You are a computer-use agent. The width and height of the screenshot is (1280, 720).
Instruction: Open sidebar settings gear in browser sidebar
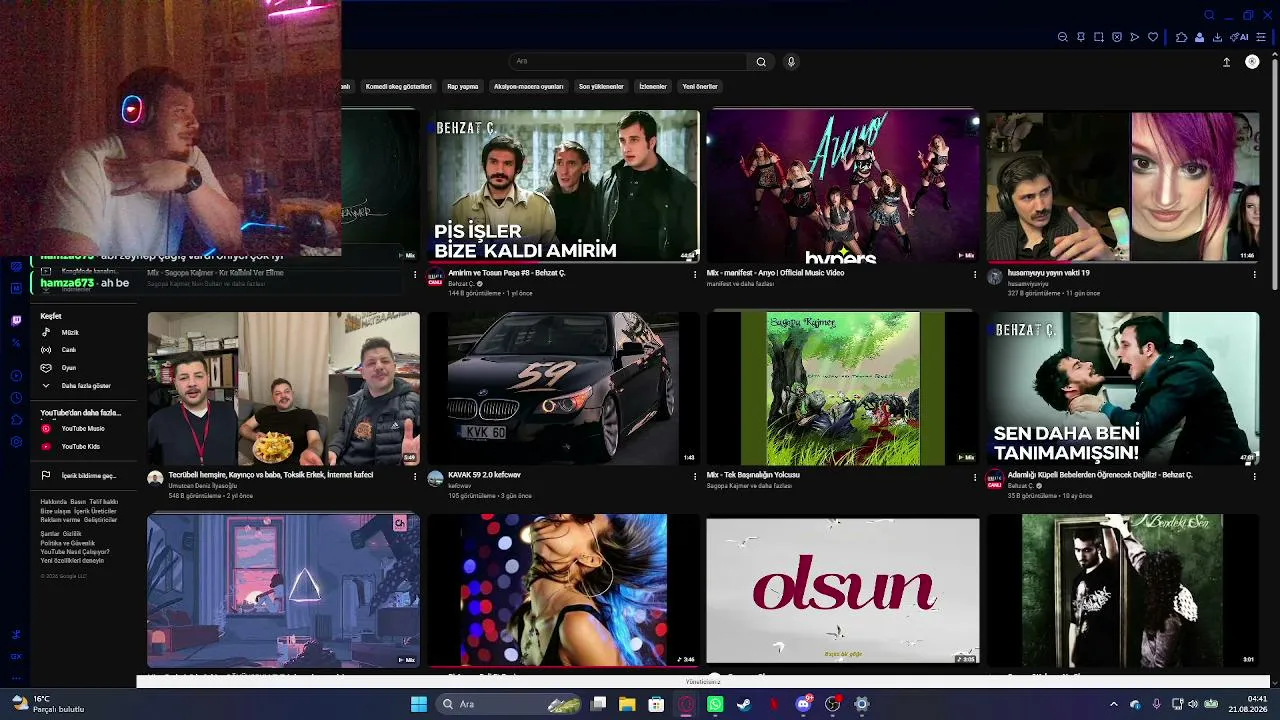[x=16, y=442]
